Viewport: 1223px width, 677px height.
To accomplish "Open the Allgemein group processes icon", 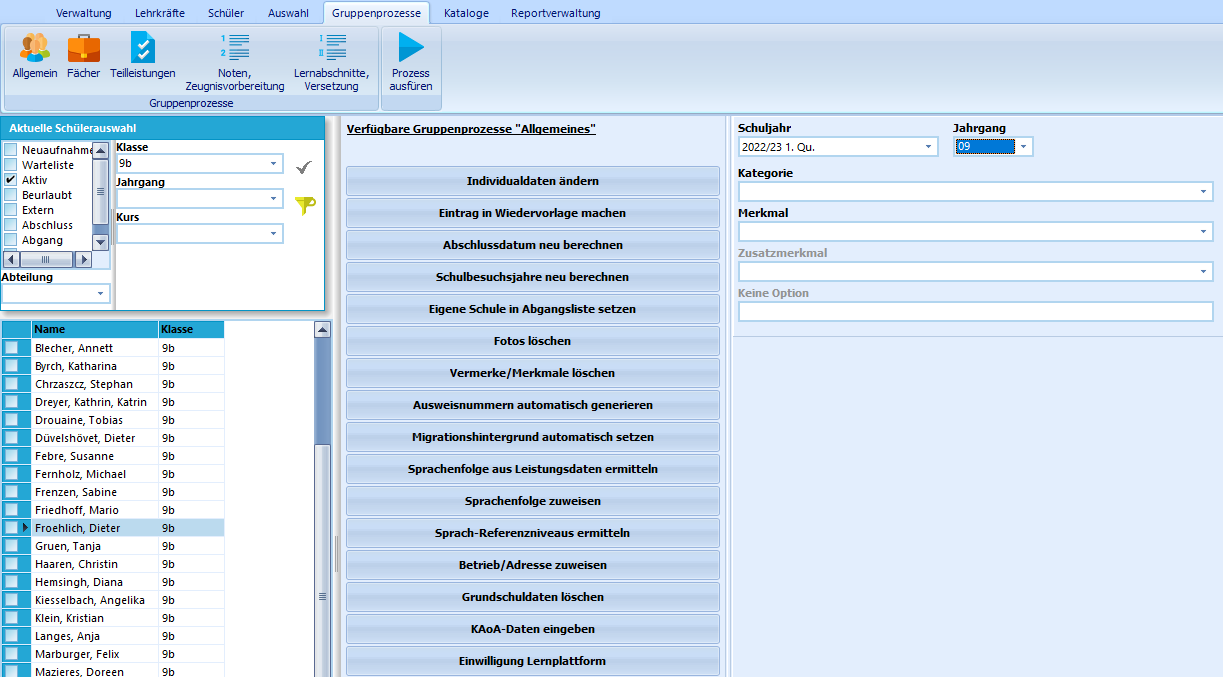I will point(35,56).
